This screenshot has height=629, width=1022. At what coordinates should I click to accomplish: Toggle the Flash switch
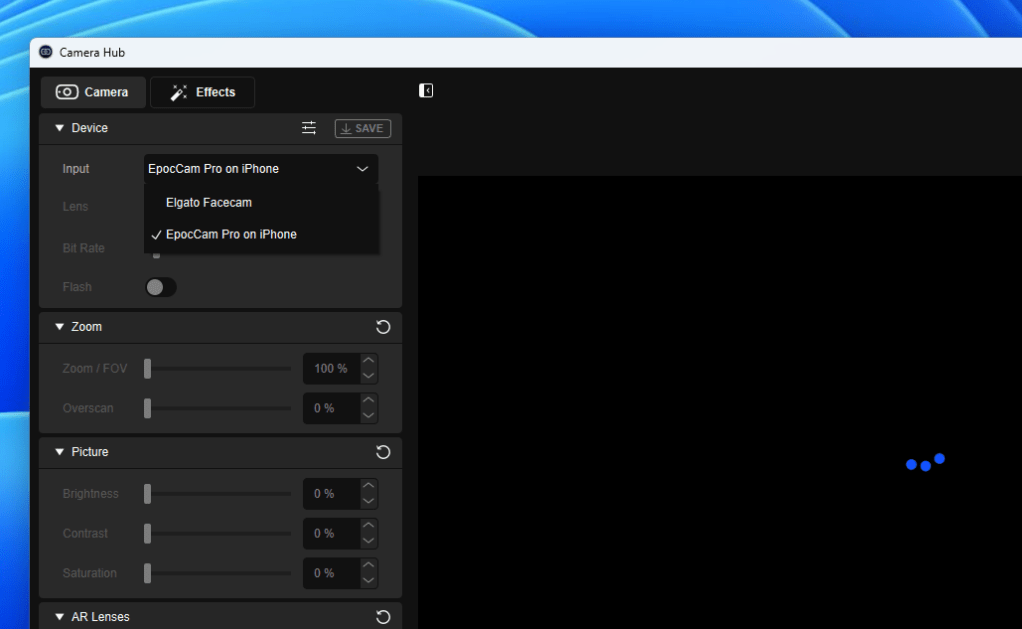160,287
